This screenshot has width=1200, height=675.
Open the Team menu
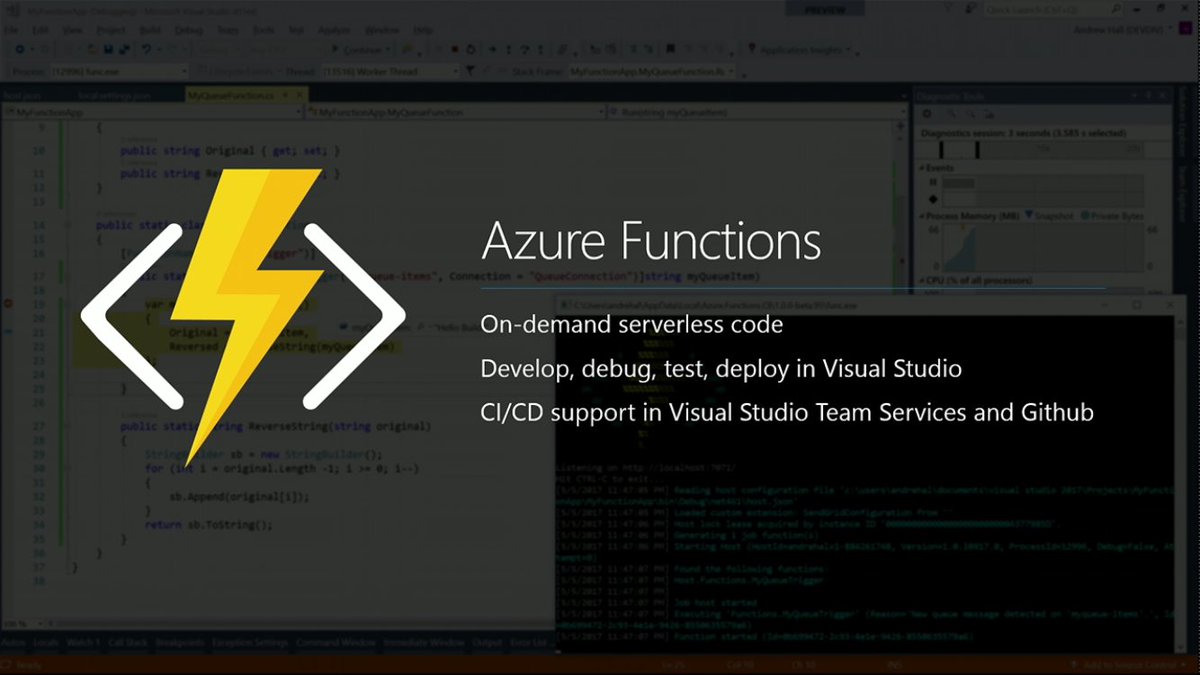[227, 30]
